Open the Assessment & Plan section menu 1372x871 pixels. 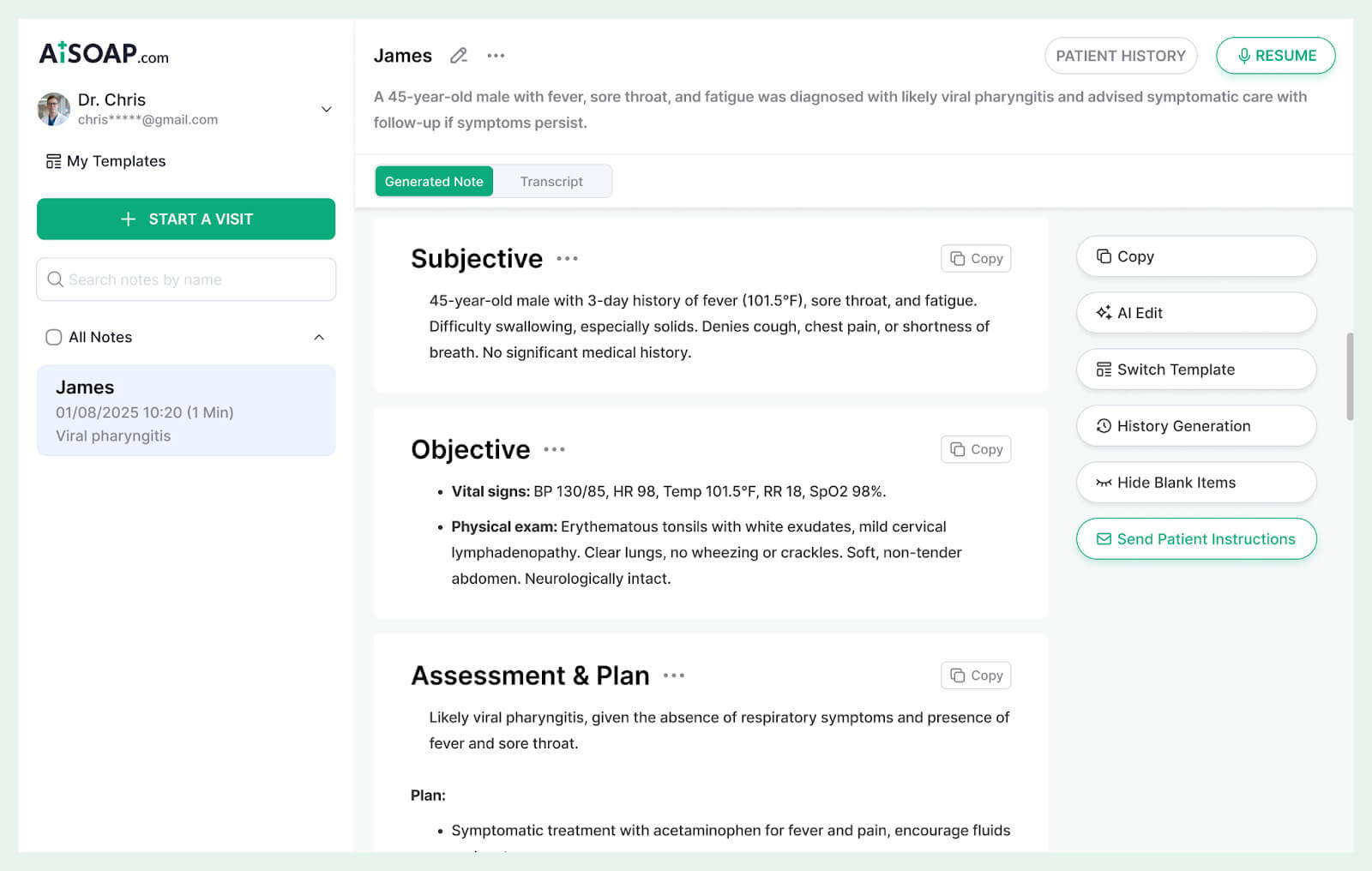675,676
